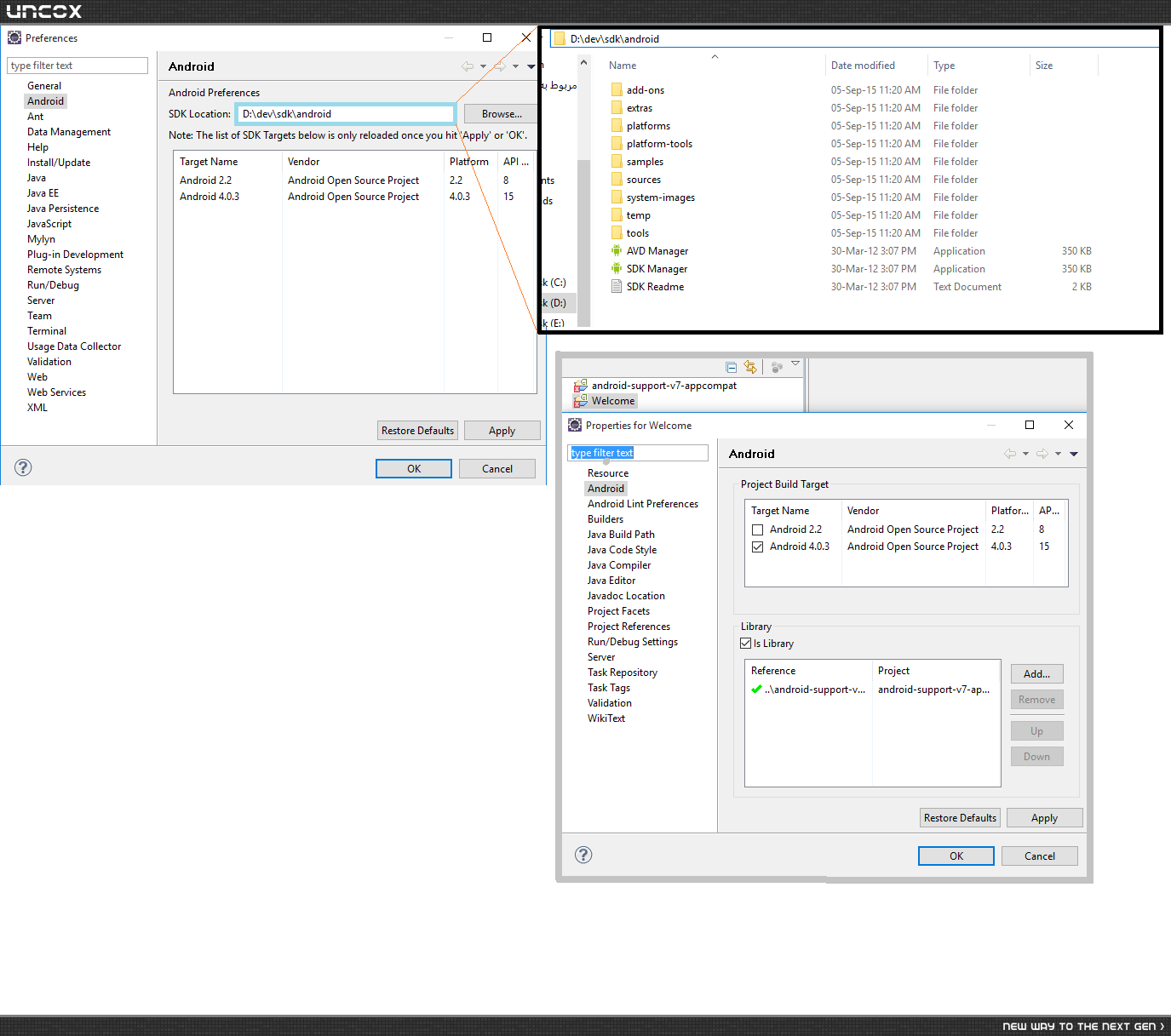Viewport: 1171px width, 1036px height.
Task: Click the Welcome project icon
Action: 580,401
